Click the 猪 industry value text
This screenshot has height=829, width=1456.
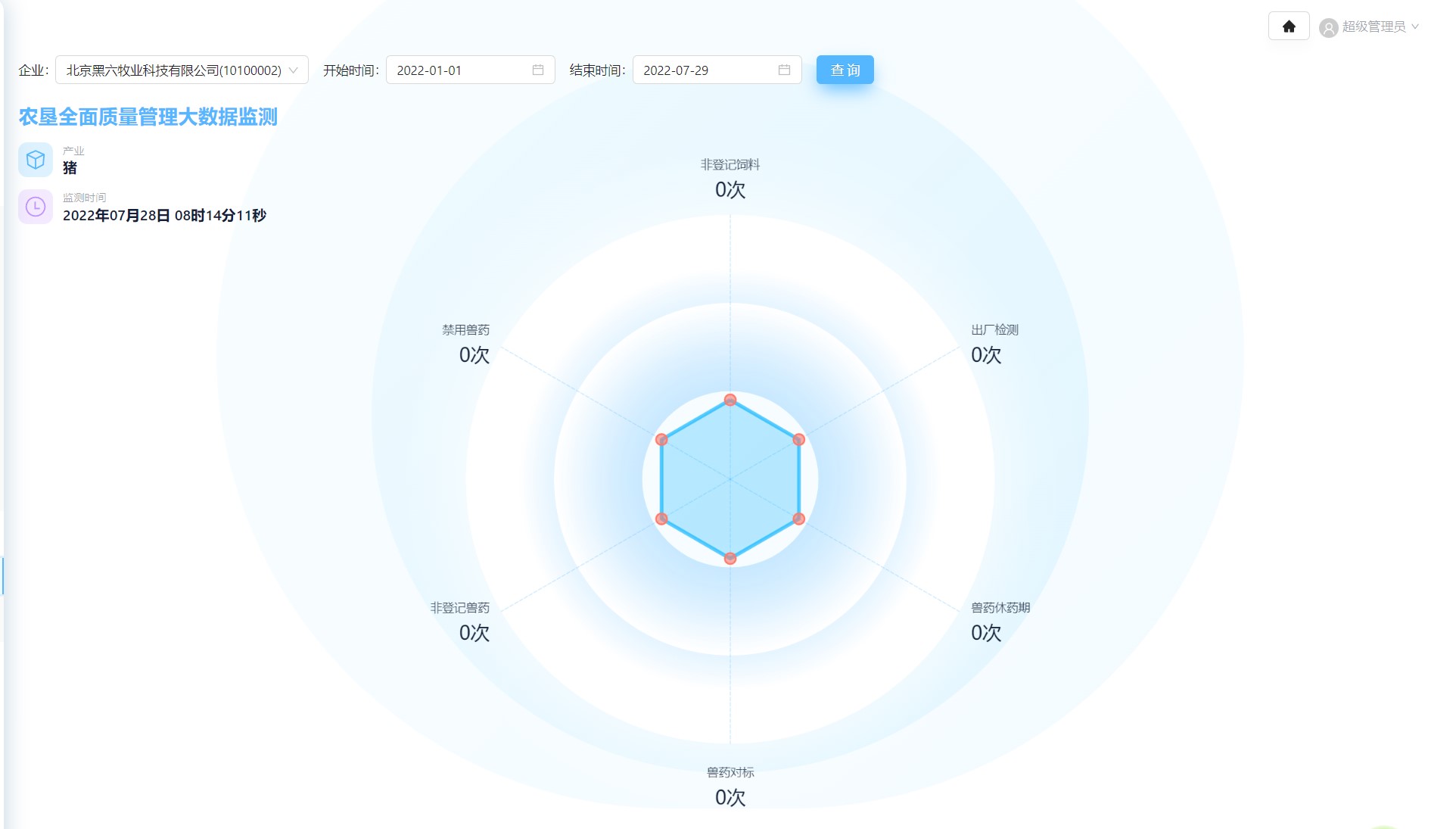(70, 168)
